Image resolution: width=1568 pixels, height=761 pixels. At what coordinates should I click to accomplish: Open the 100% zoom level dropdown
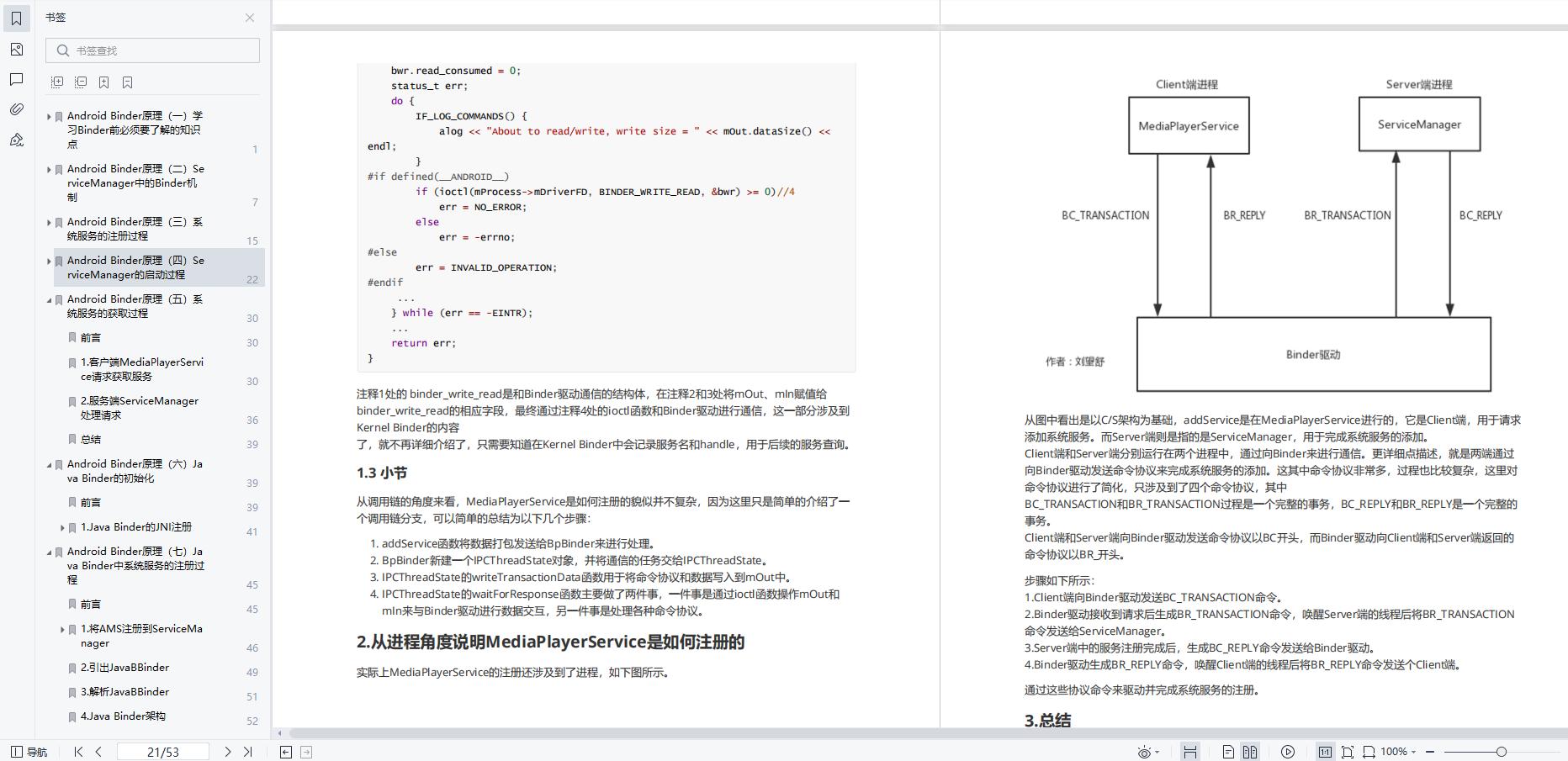tap(1413, 752)
